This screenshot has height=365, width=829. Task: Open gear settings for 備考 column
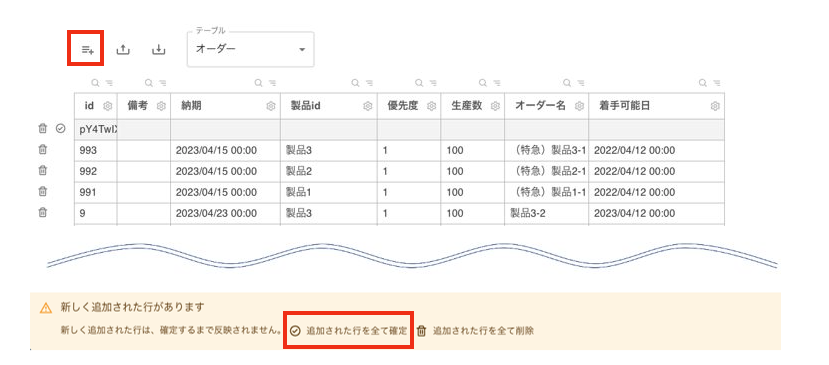161,106
